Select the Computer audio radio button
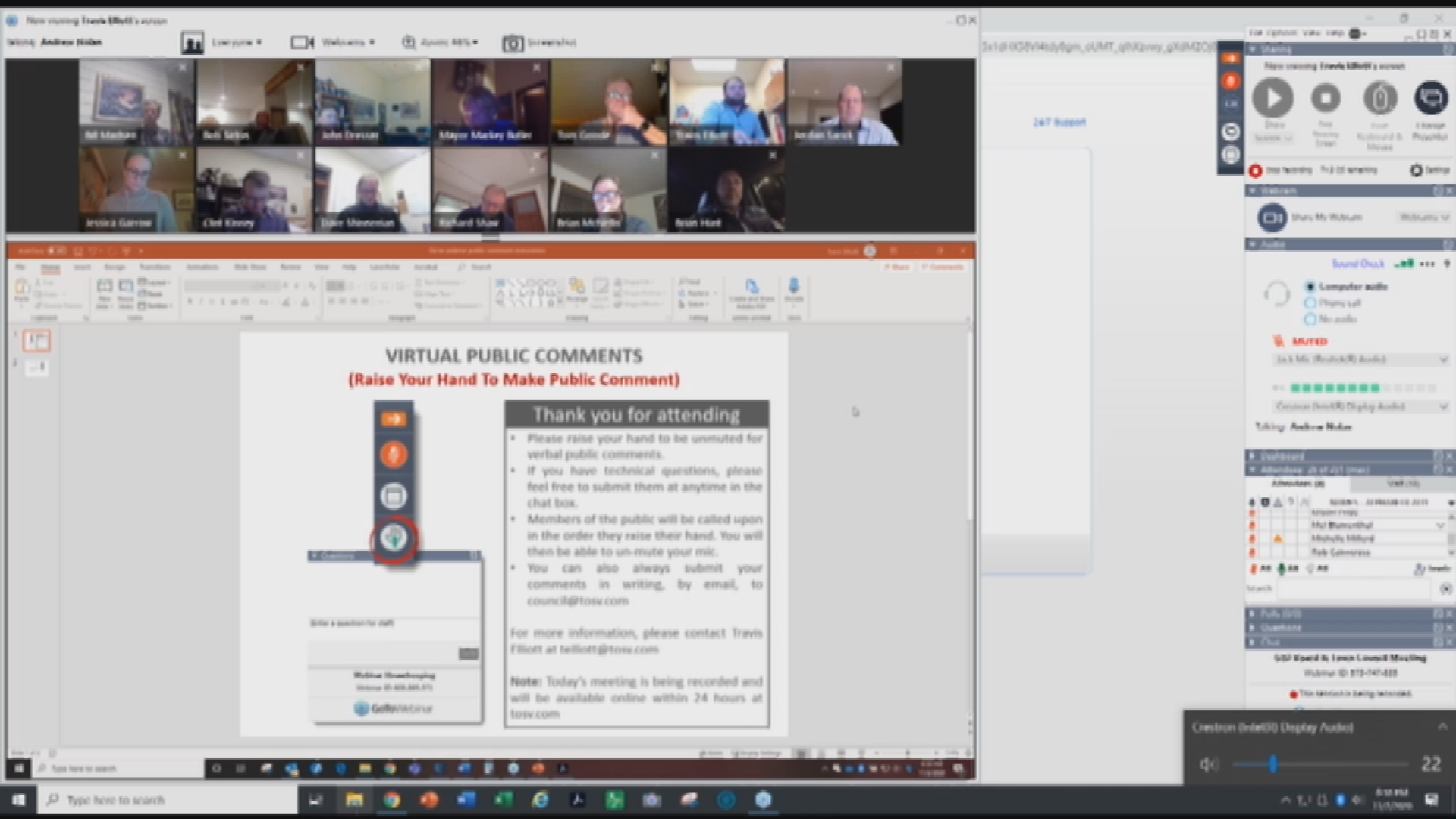This screenshot has width=1456, height=819. [1310, 287]
